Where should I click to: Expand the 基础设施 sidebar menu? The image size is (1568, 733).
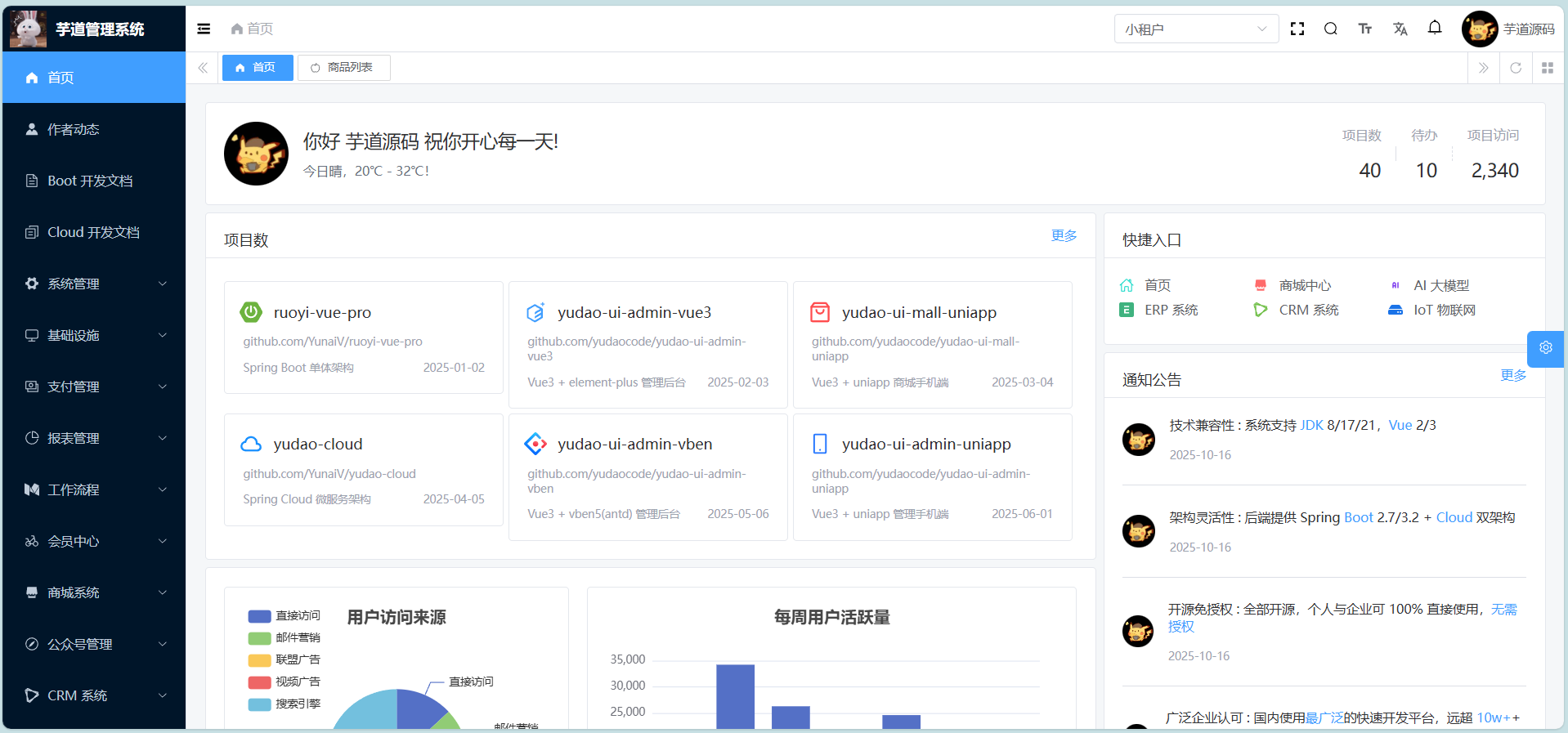[94, 335]
